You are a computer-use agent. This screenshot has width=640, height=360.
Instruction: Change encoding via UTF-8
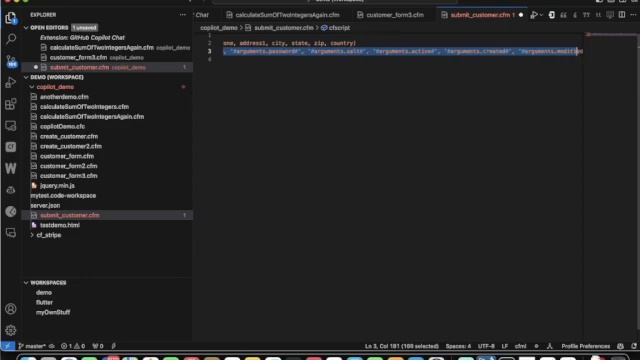tap(486, 346)
